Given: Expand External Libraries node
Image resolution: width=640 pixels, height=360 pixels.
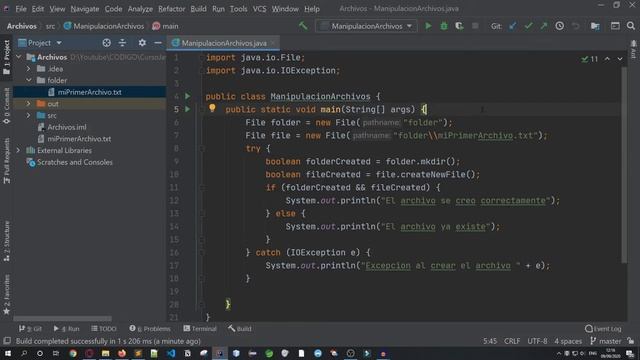Looking at the screenshot, I should tap(18, 151).
